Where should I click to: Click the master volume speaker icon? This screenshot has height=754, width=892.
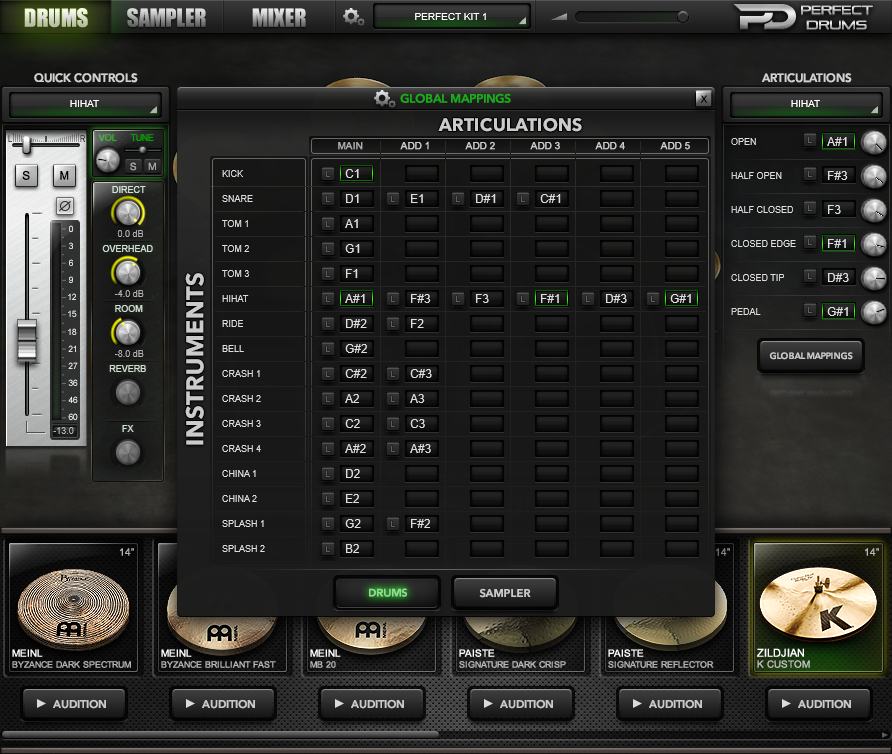[x=560, y=17]
